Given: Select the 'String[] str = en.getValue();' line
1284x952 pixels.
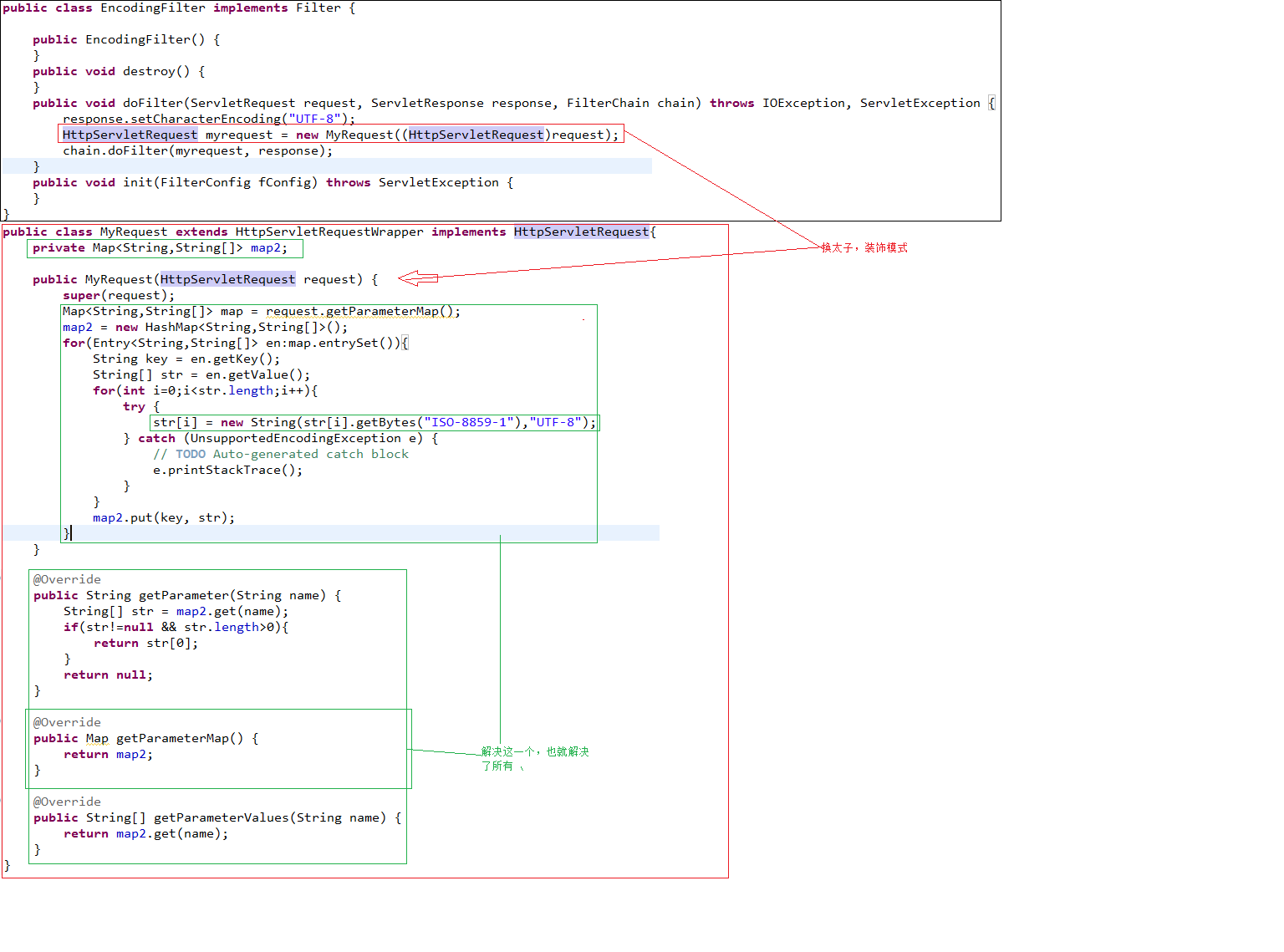Looking at the screenshot, I should pyautogui.click(x=201, y=375).
